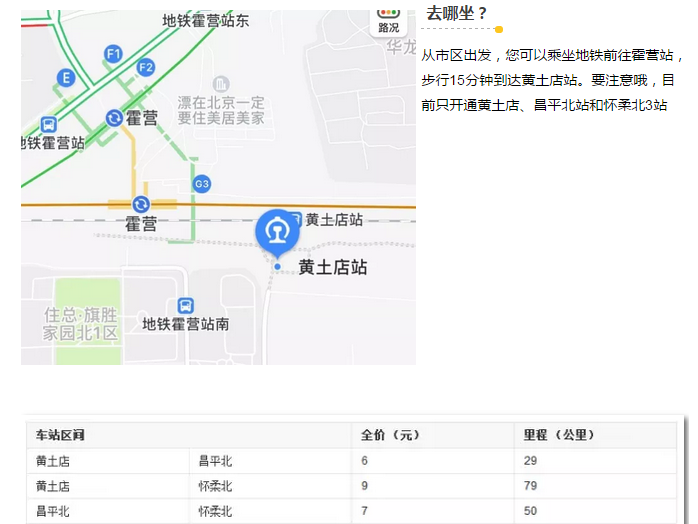Click the blue location dot below the pin

coord(278,267)
